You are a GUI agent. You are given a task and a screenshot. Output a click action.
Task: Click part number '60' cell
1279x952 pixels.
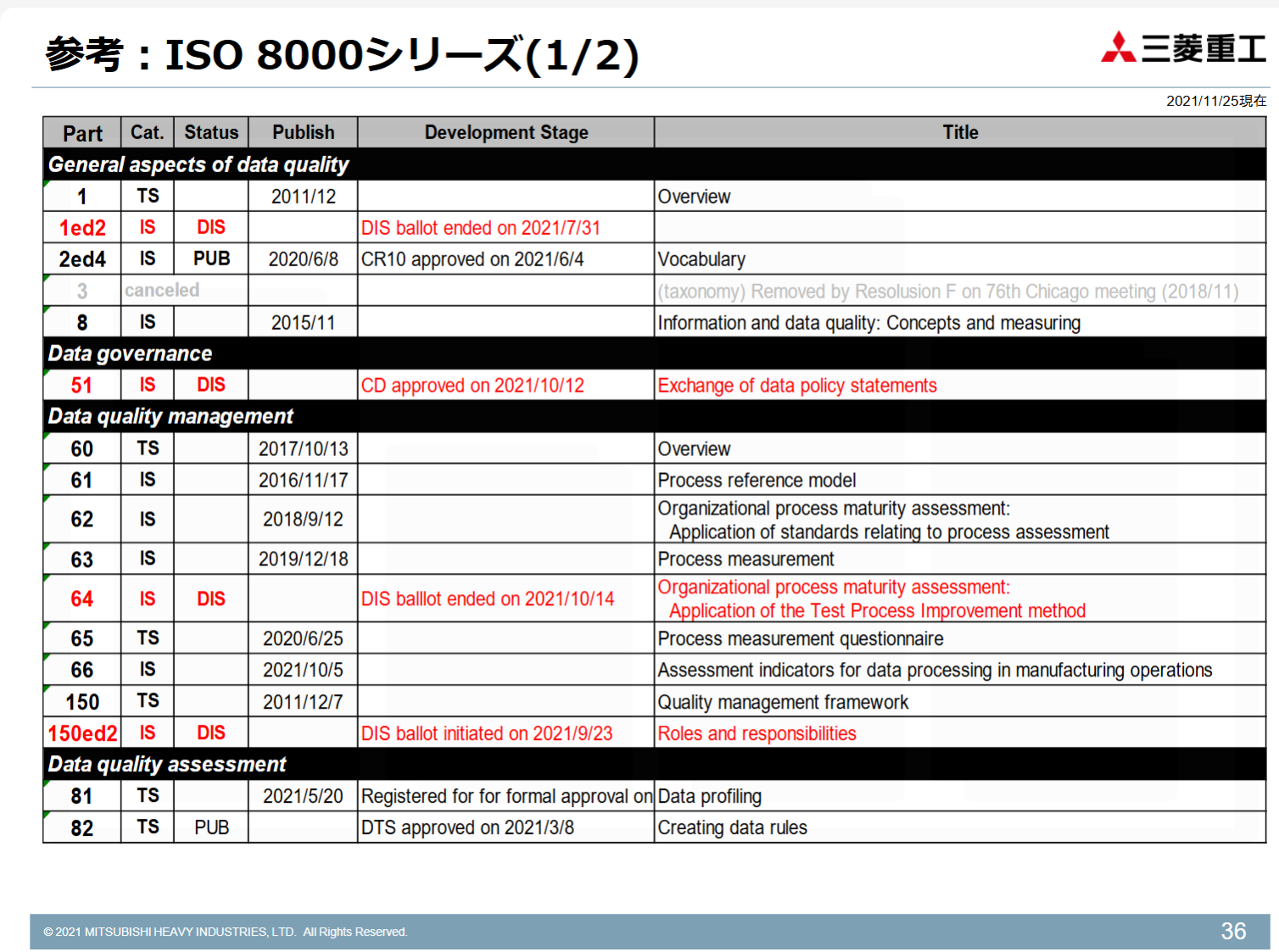point(82,448)
